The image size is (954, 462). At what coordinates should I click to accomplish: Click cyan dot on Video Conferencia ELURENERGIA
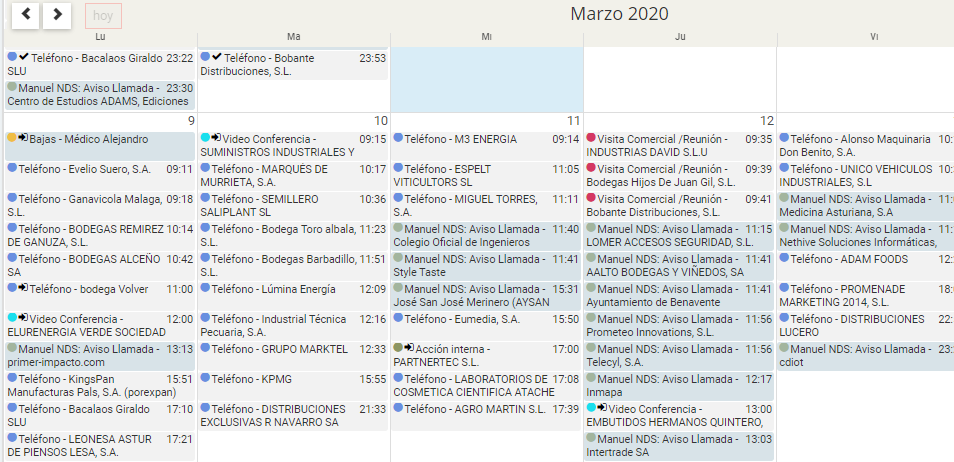[12, 318]
